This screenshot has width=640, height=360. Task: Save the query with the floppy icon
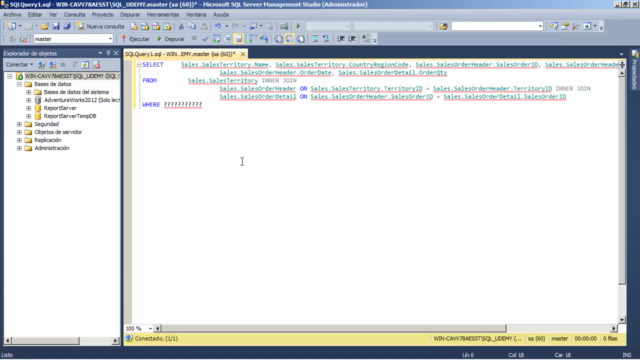tap(56, 26)
